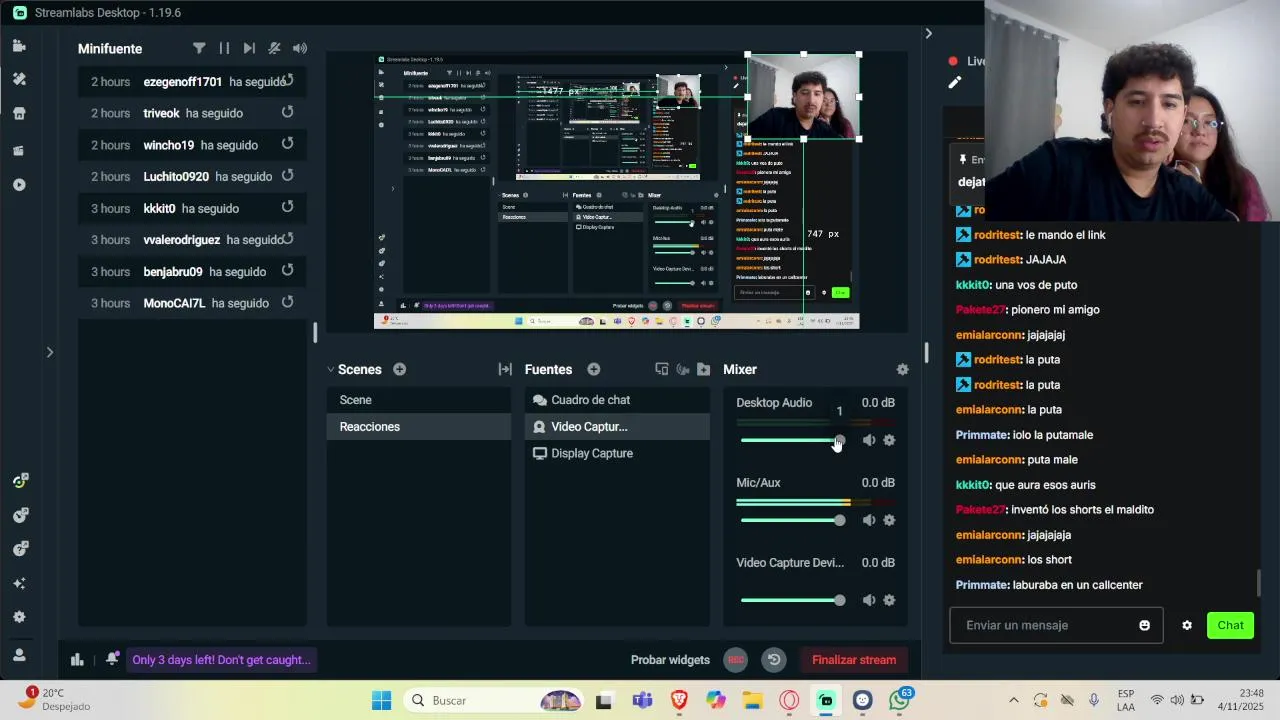Screen dimensions: 1280x720
Task: Replay Luchito0920 follow alert
Action: [287, 175]
